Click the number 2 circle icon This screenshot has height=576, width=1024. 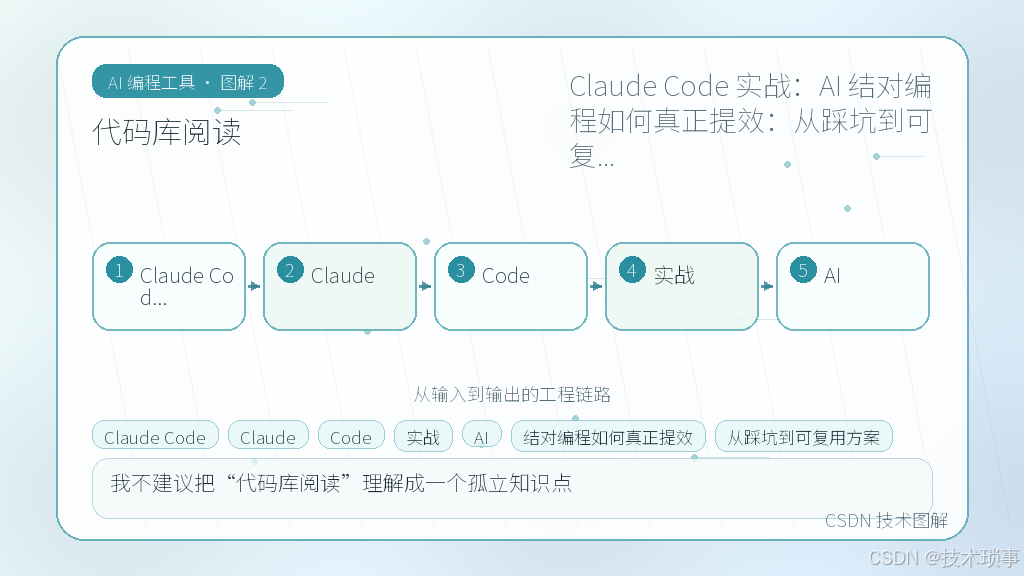coord(290,270)
